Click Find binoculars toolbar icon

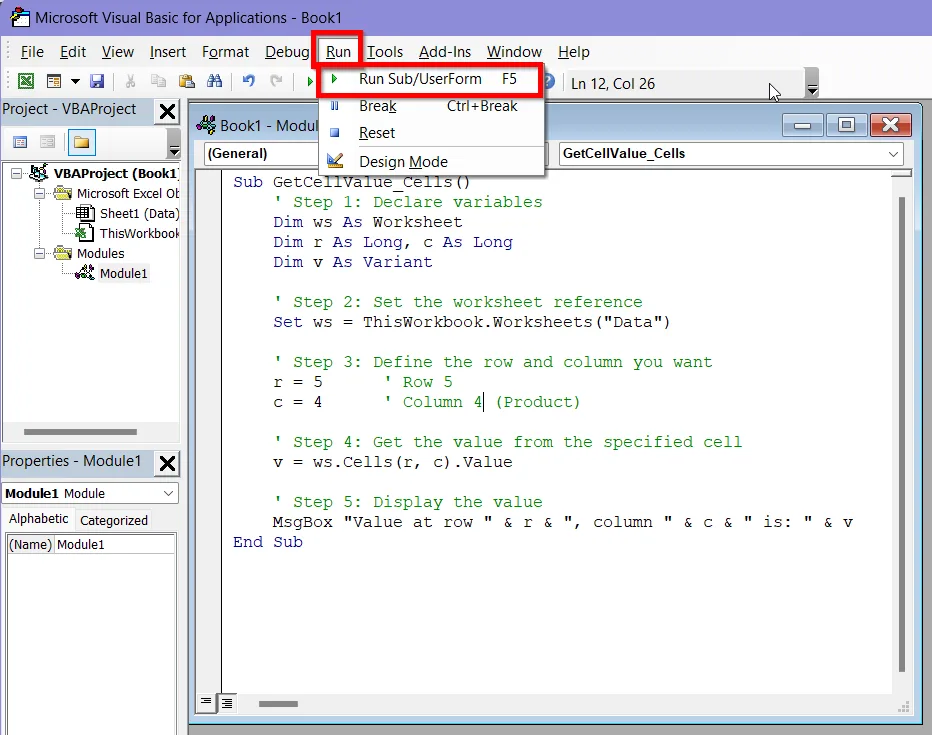tap(215, 81)
